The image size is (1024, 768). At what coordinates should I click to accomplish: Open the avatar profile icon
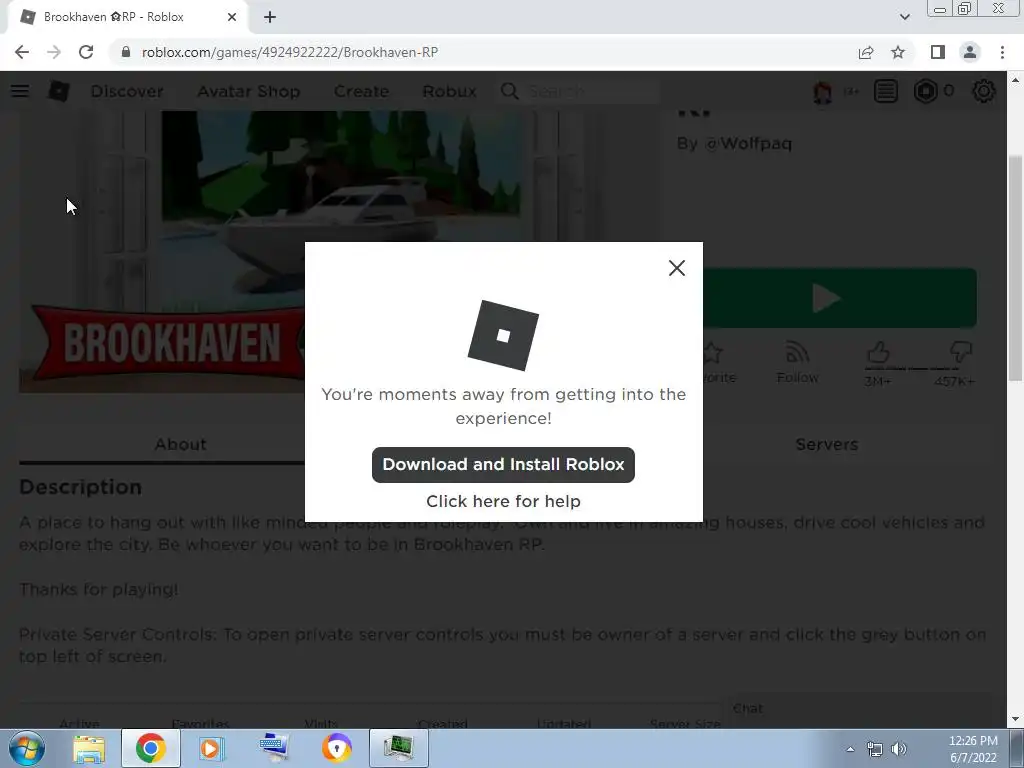pos(823,92)
